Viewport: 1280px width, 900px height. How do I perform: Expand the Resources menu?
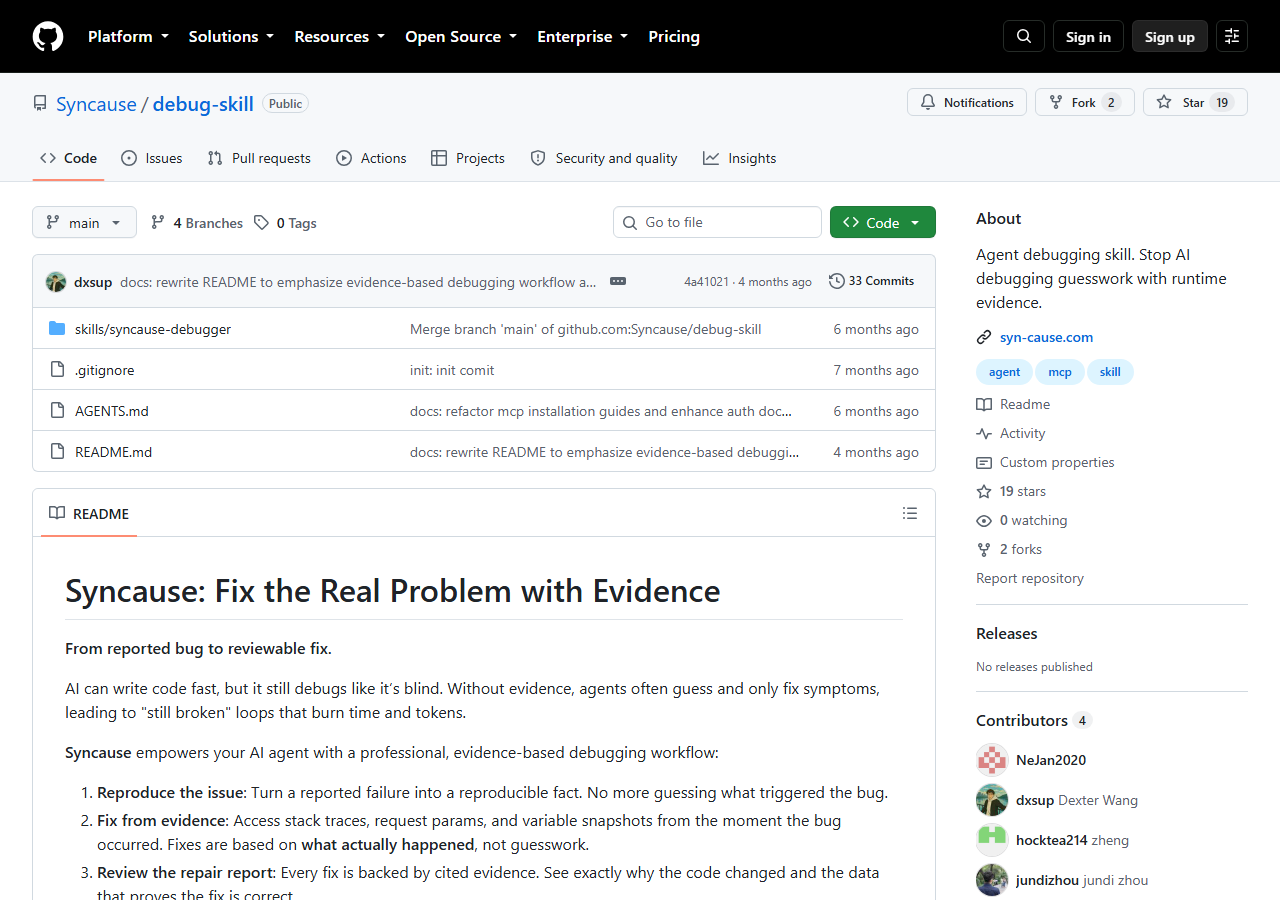[x=339, y=37]
